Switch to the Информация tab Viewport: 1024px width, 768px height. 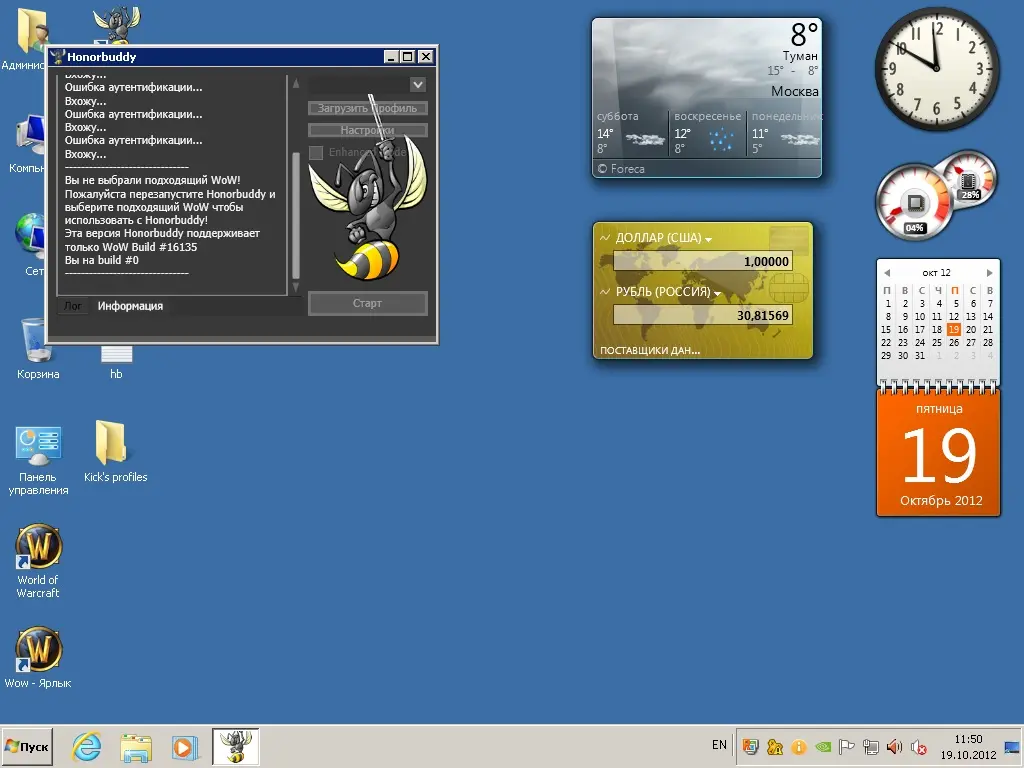[131, 306]
